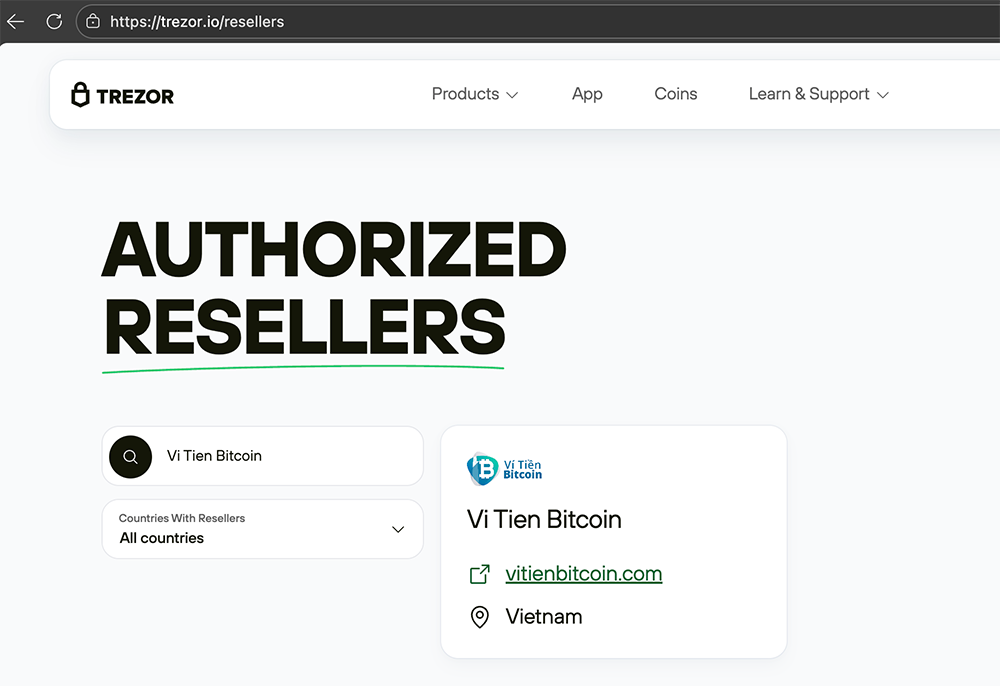
Task: Click the external link icon beside vitienbitcoin.com
Action: click(x=480, y=574)
